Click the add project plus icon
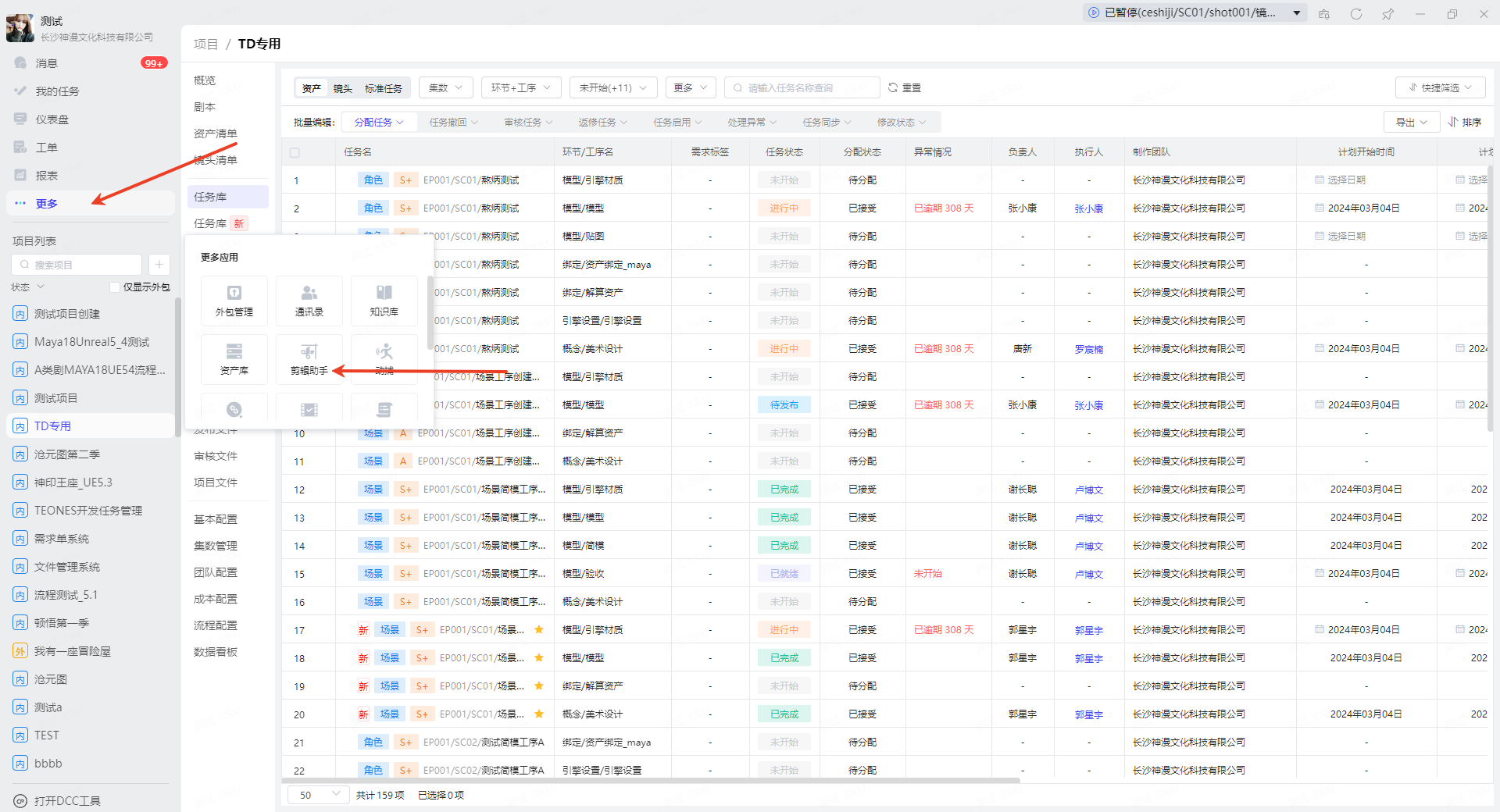The image size is (1500, 812). click(x=159, y=265)
